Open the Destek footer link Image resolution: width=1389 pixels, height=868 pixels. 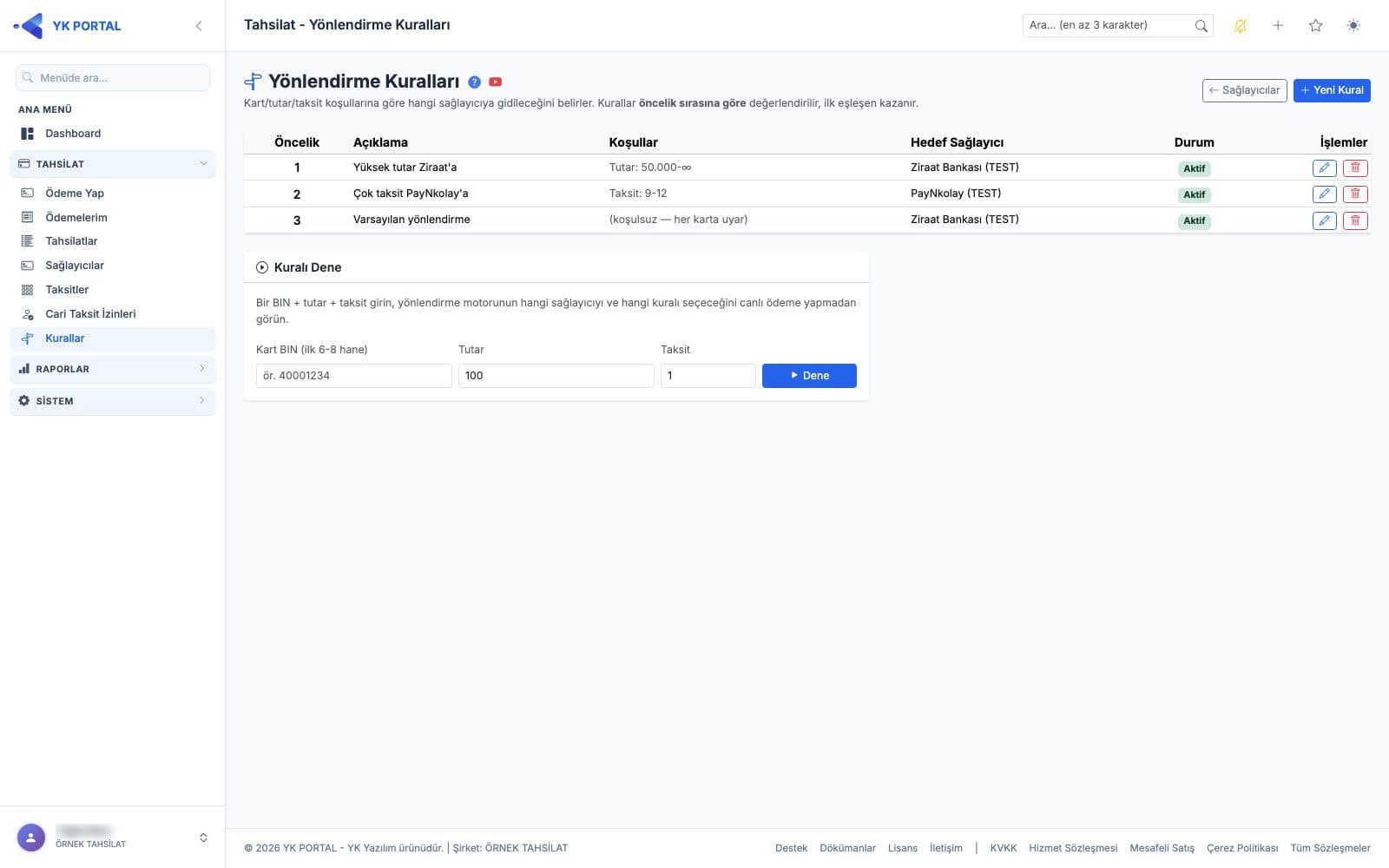pyautogui.click(x=791, y=848)
